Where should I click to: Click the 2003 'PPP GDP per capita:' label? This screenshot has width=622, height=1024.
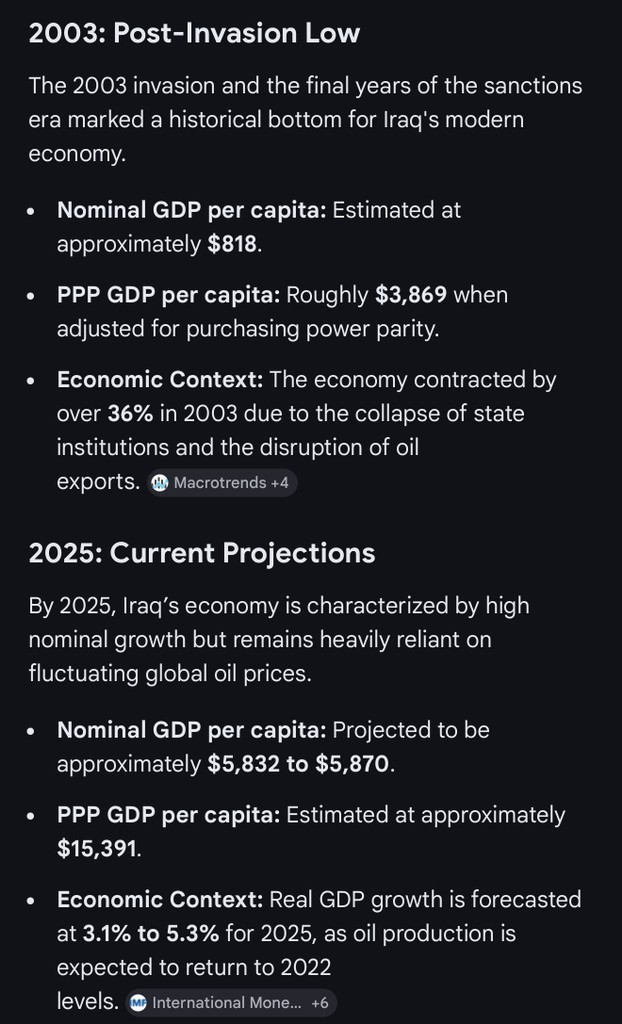coord(168,295)
